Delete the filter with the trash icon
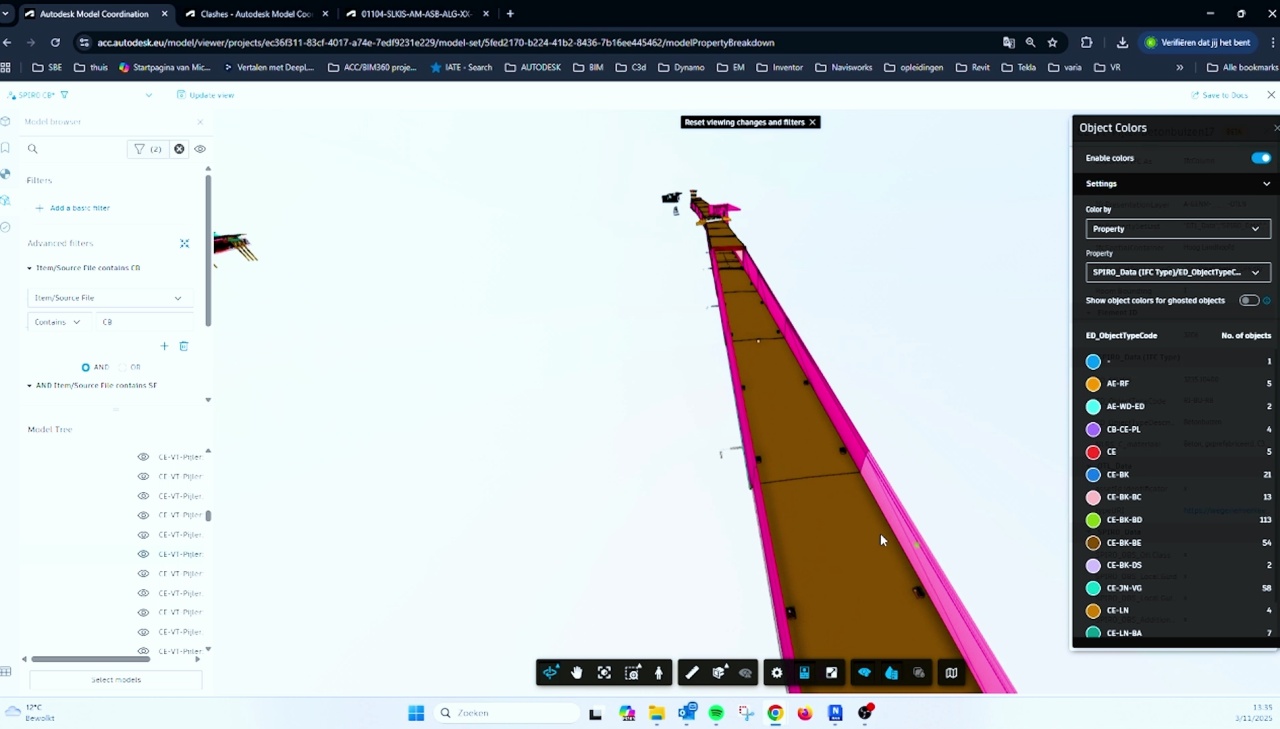1280x729 pixels. click(184, 346)
